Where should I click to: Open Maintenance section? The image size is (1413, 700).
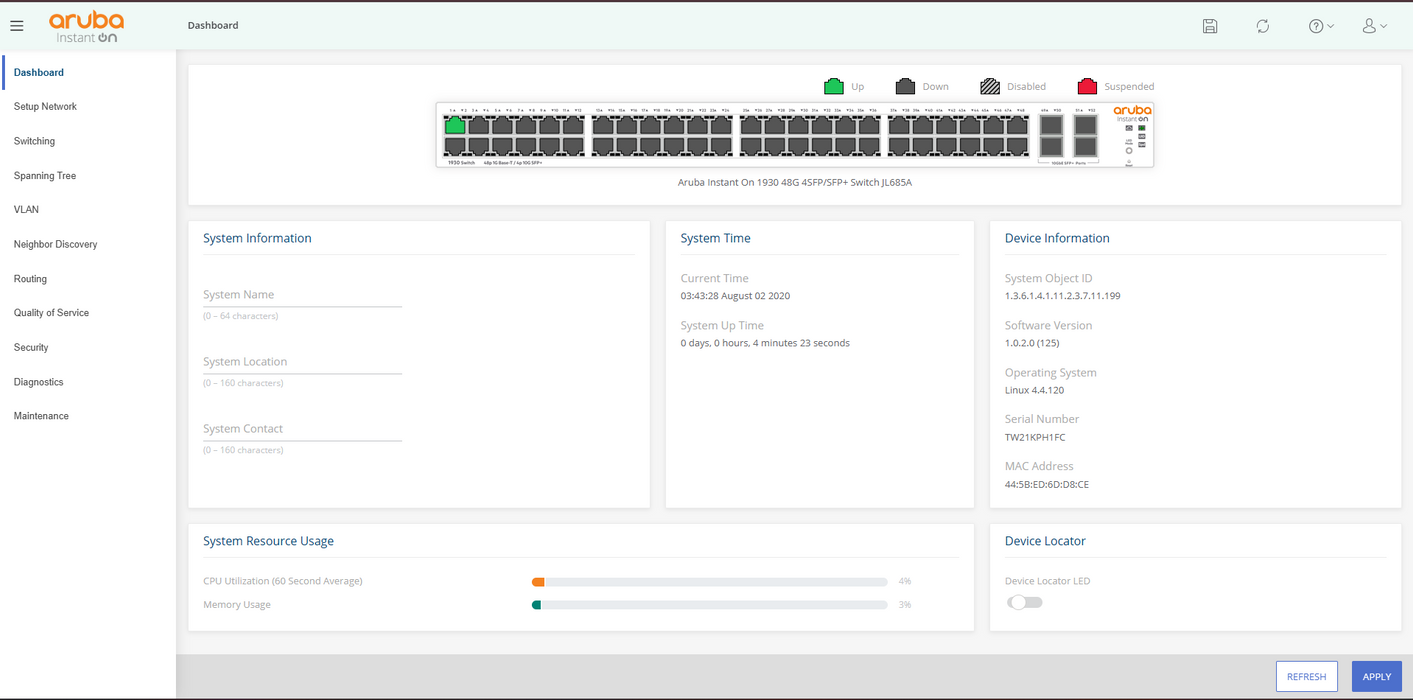click(41, 416)
